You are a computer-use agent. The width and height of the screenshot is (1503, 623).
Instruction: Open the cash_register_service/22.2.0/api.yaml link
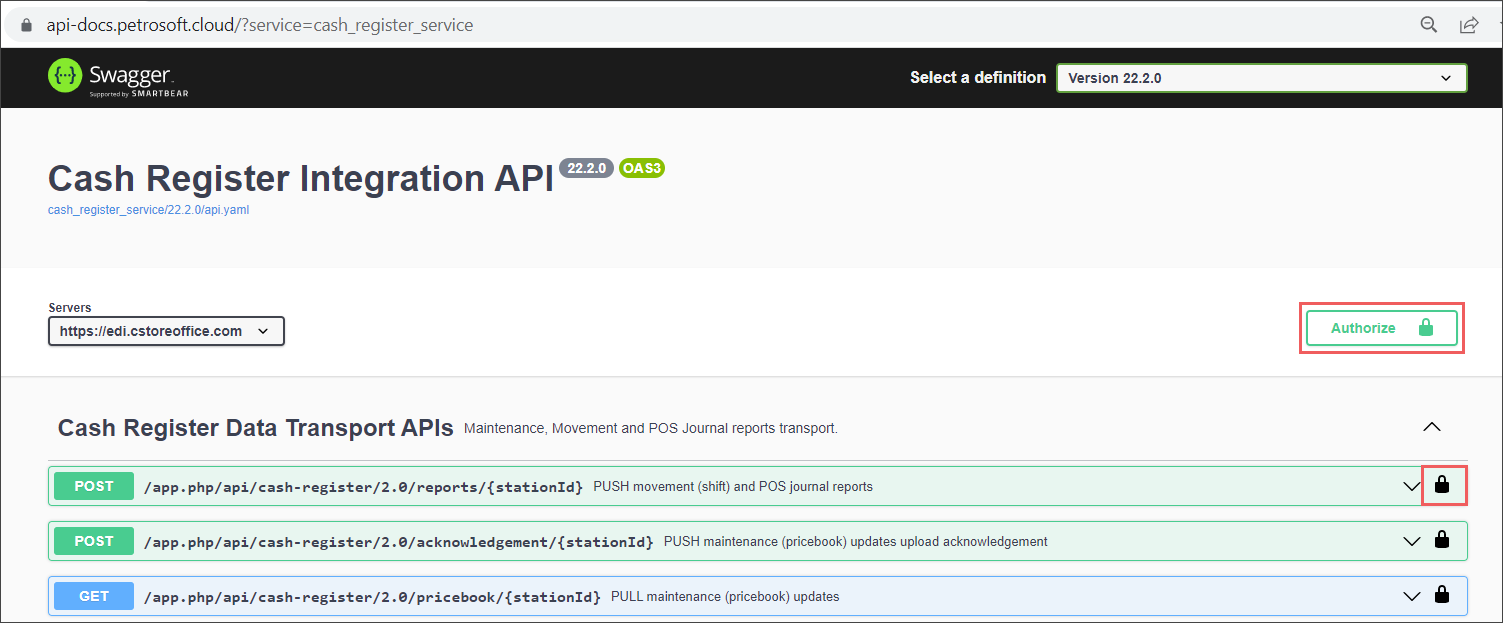click(x=148, y=209)
